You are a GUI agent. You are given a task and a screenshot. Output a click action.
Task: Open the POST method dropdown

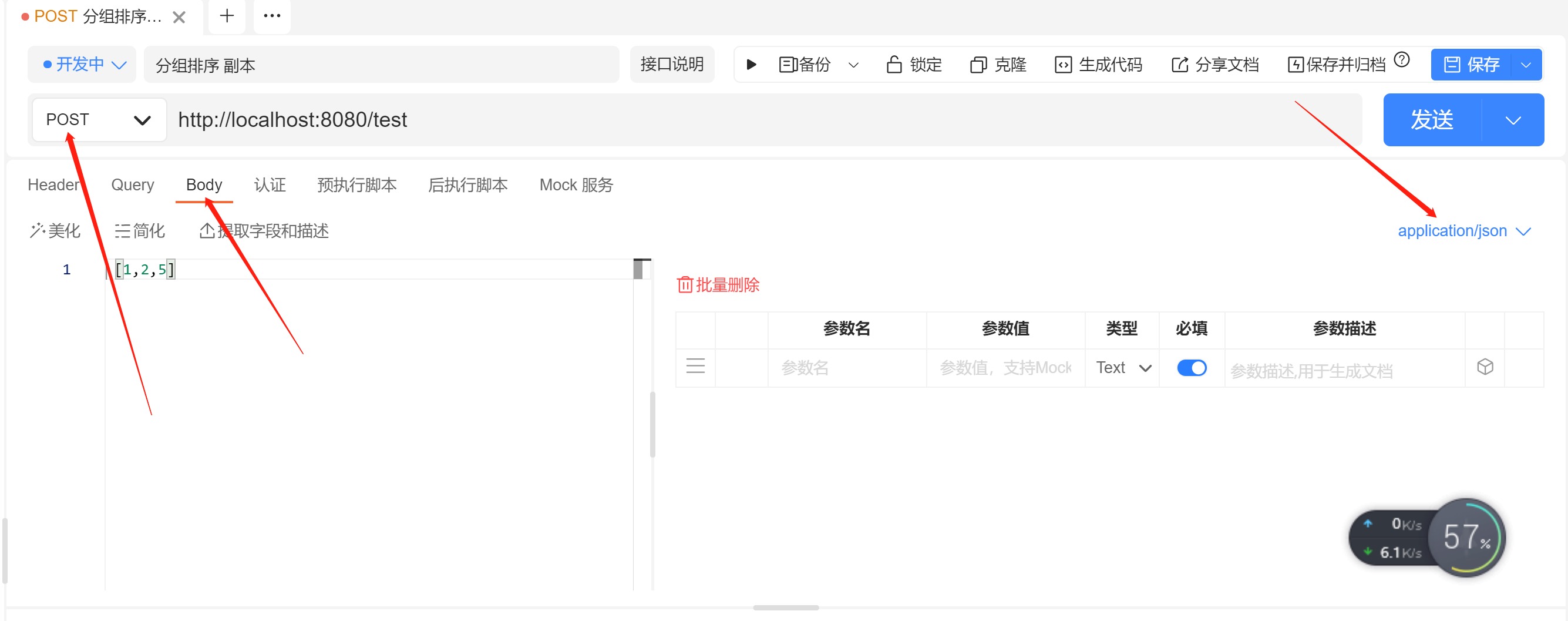(x=99, y=119)
